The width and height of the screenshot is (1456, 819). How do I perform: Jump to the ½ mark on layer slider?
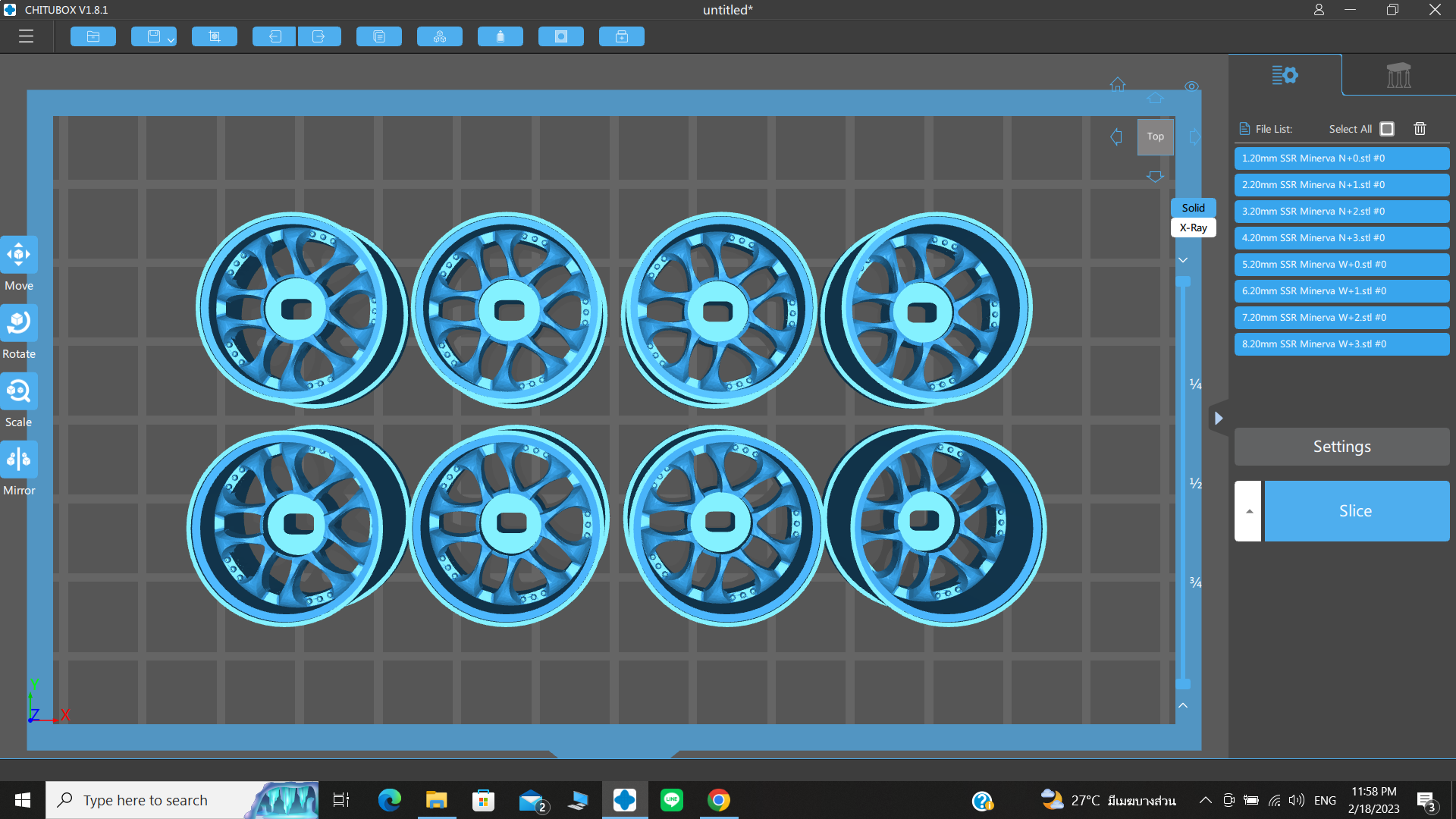pyautogui.click(x=1196, y=483)
